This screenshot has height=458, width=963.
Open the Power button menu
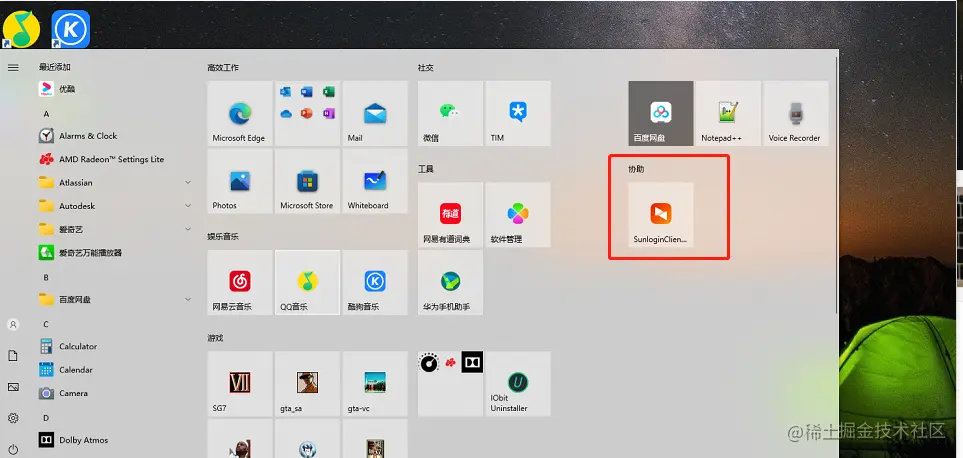[13, 449]
